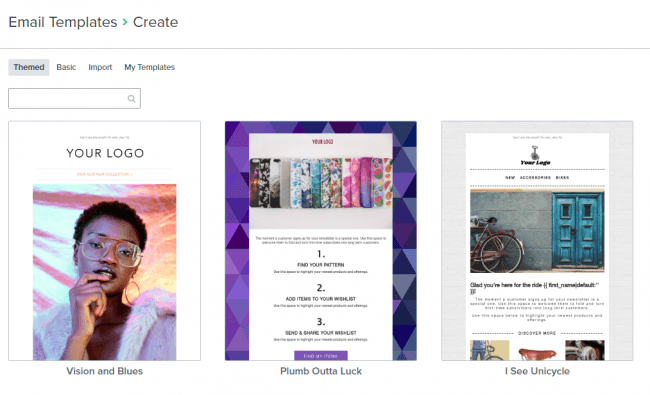Click the Email Templates breadcrumb link
This screenshot has width=650, height=395.
[63, 22]
